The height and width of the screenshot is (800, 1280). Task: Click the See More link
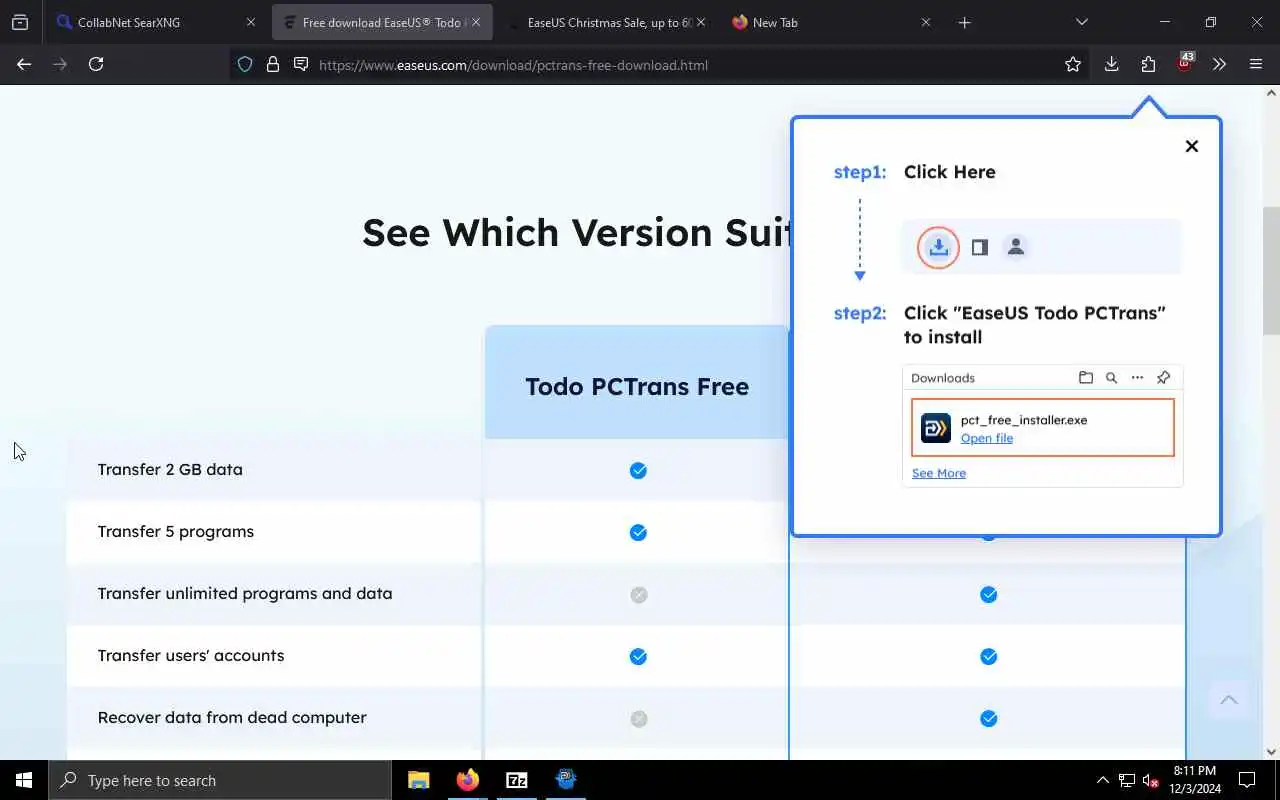(939, 473)
